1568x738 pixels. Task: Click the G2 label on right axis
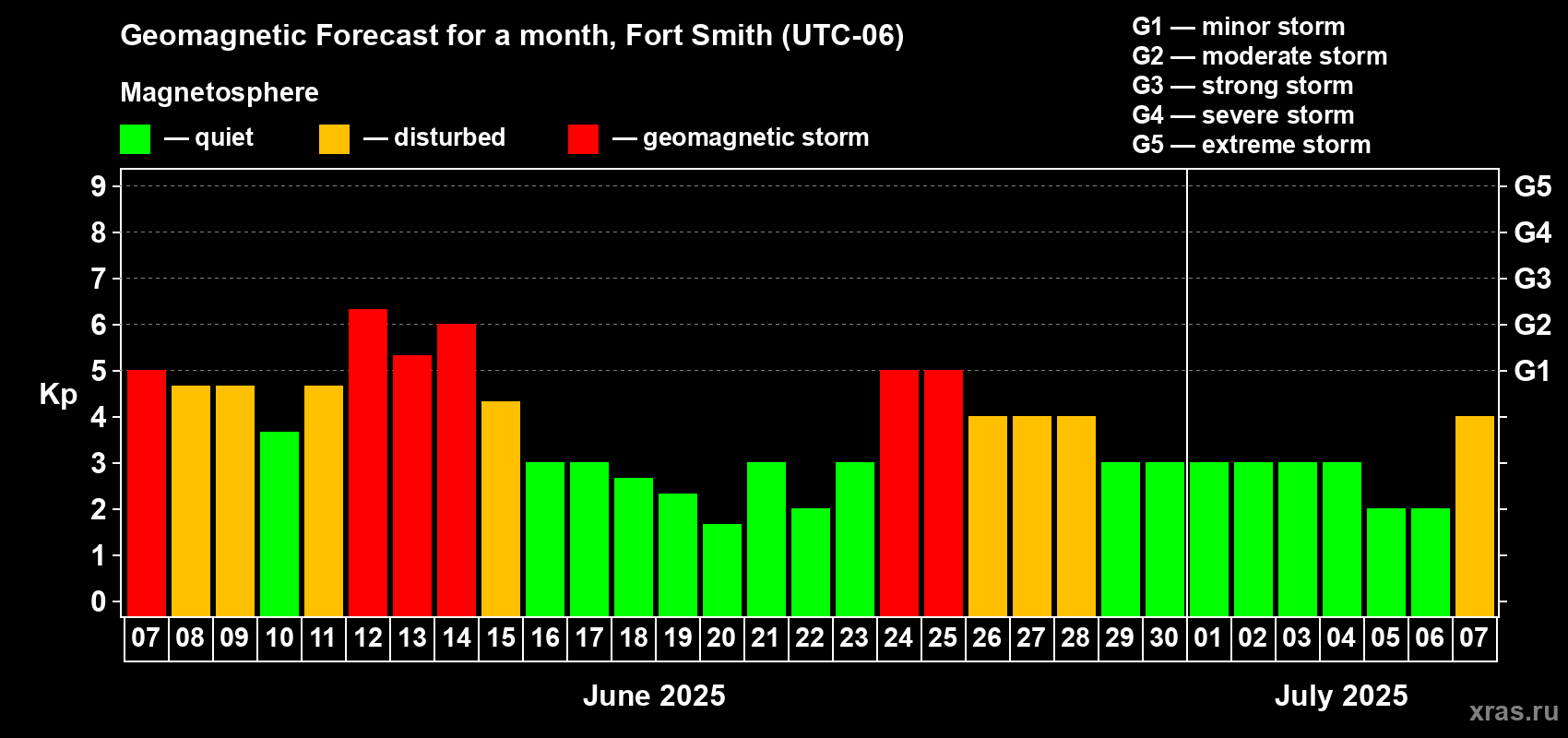tap(1533, 325)
